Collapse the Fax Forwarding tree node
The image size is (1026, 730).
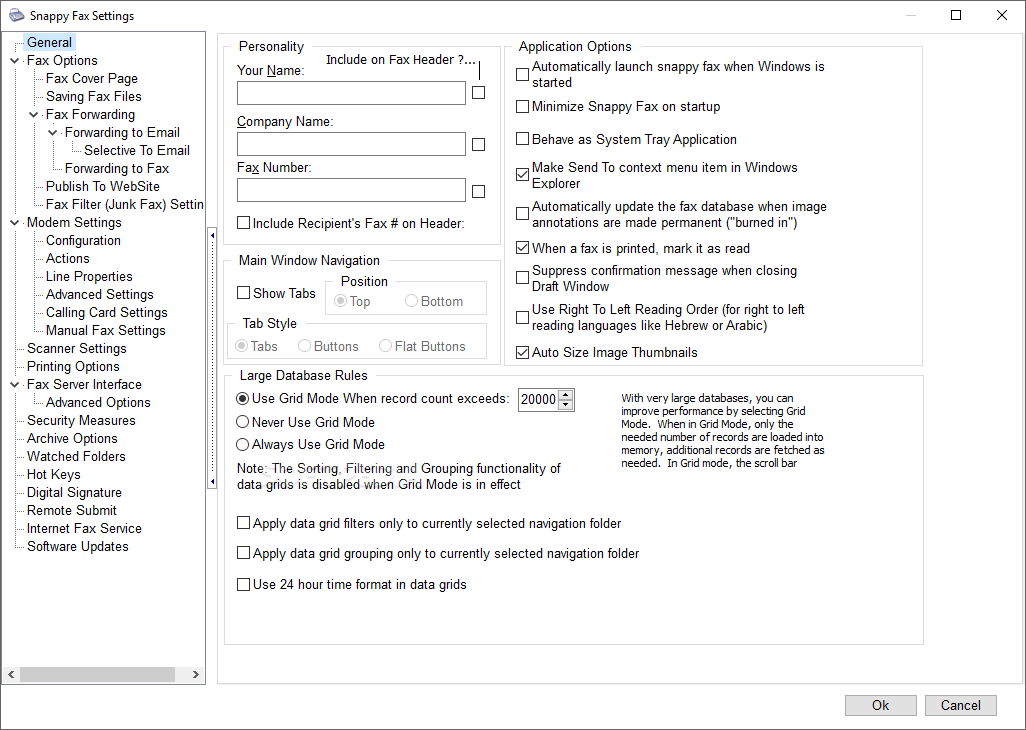click(x=34, y=114)
